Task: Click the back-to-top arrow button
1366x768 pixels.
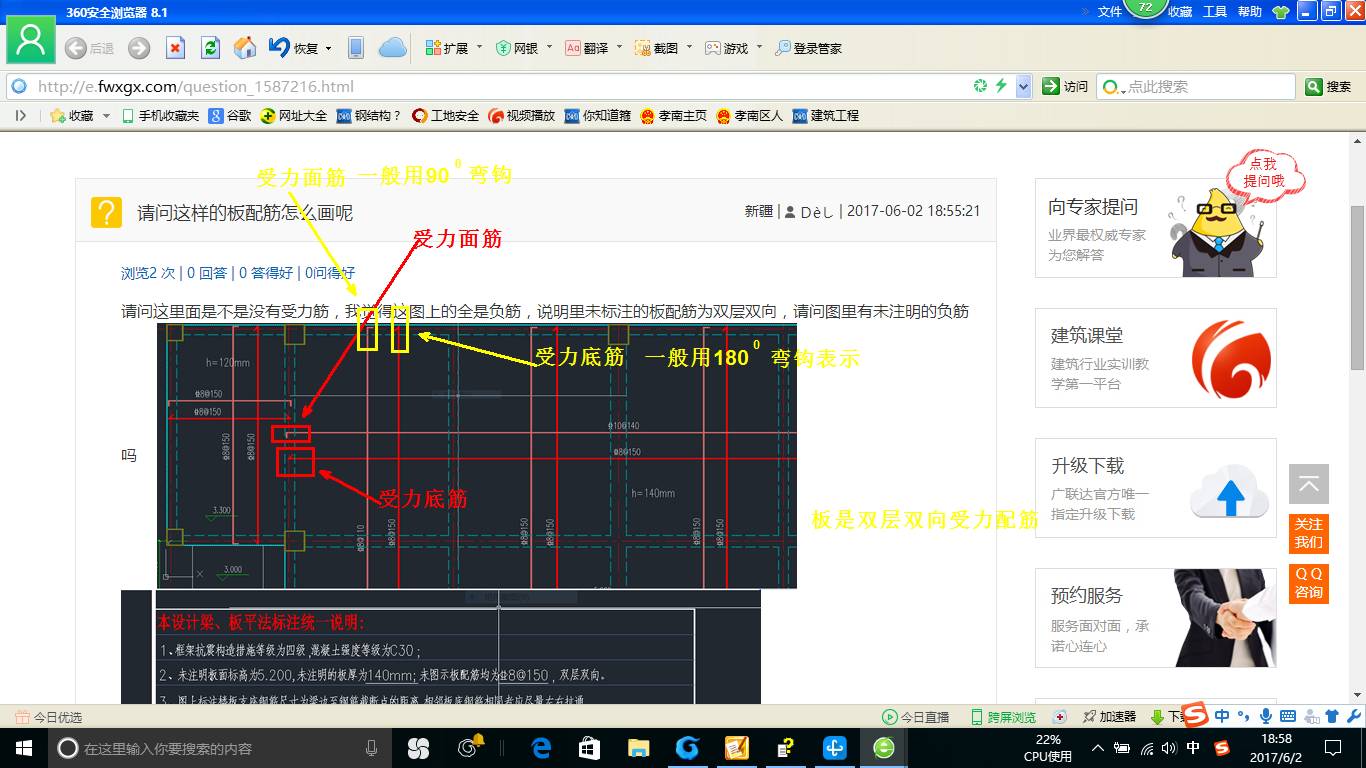Action: [1309, 484]
